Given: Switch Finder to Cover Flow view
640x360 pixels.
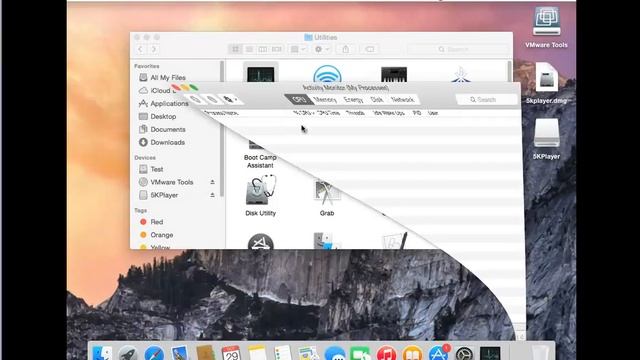Looking at the screenshot, I should click(x=277, y=49).
